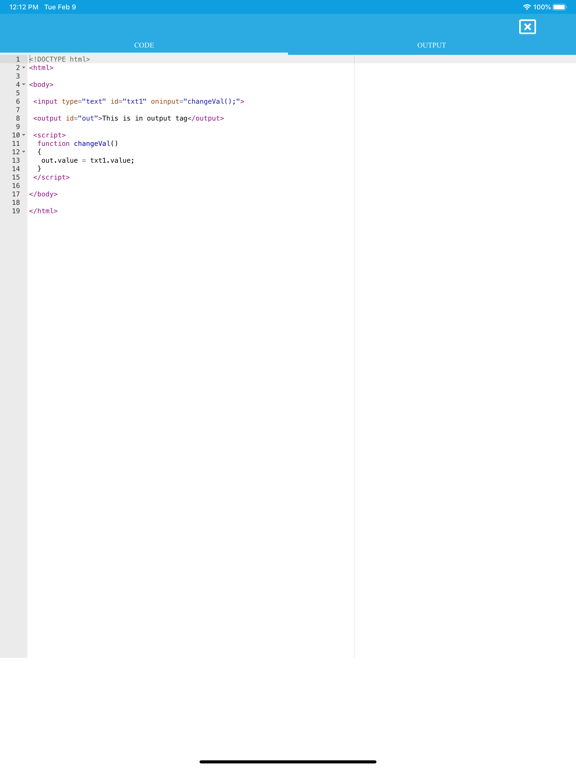Click the DOCTYPE html line of code
Image resolution: width=576 pixels, height=768 pixels.
[59, 59]
